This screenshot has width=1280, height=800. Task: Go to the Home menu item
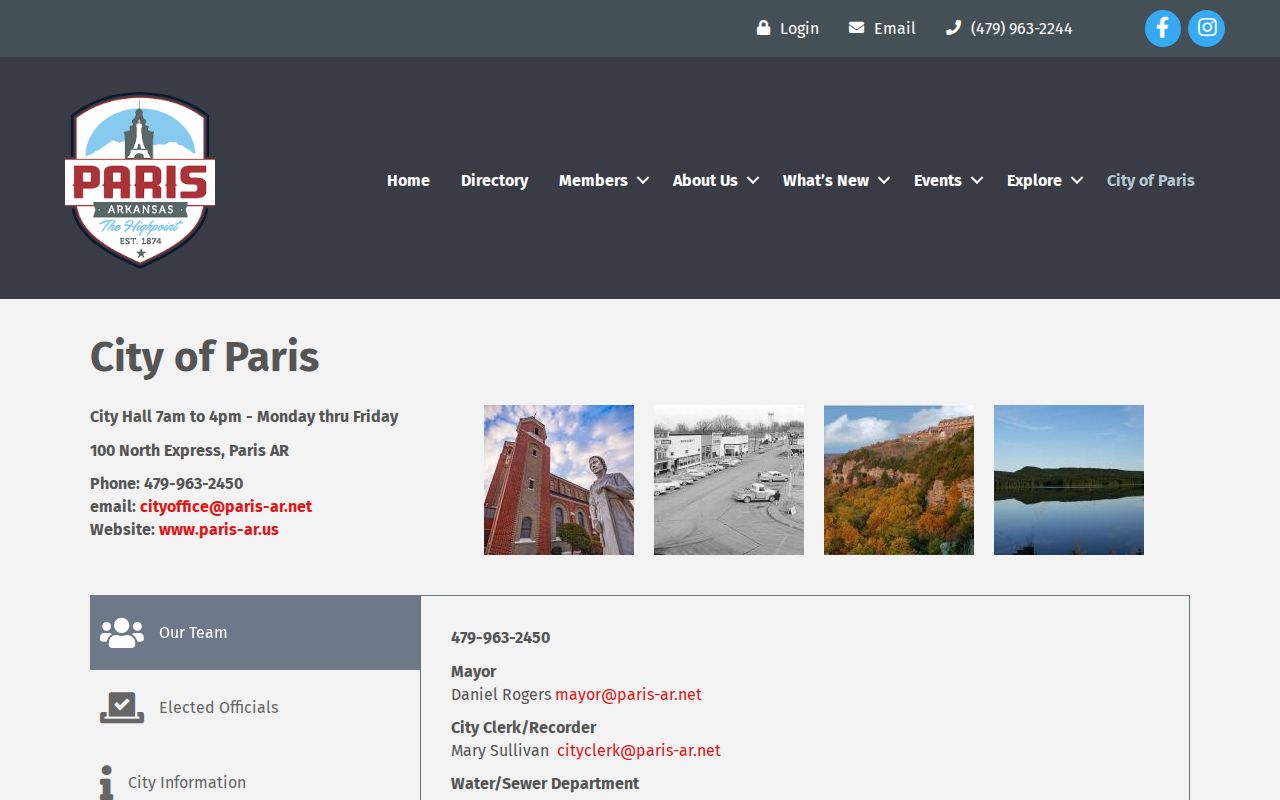(408, 180)
